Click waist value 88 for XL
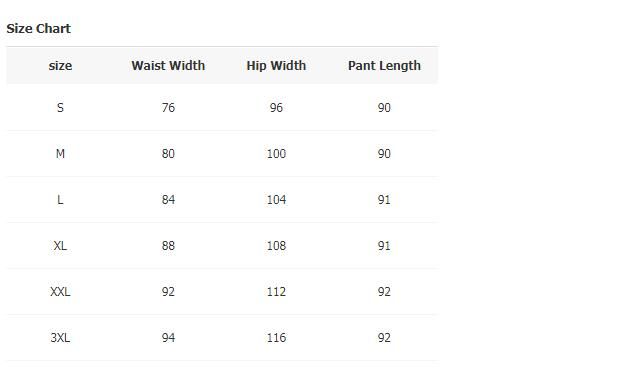The height and width of the screenshot is (372, 635). point(168,246)
